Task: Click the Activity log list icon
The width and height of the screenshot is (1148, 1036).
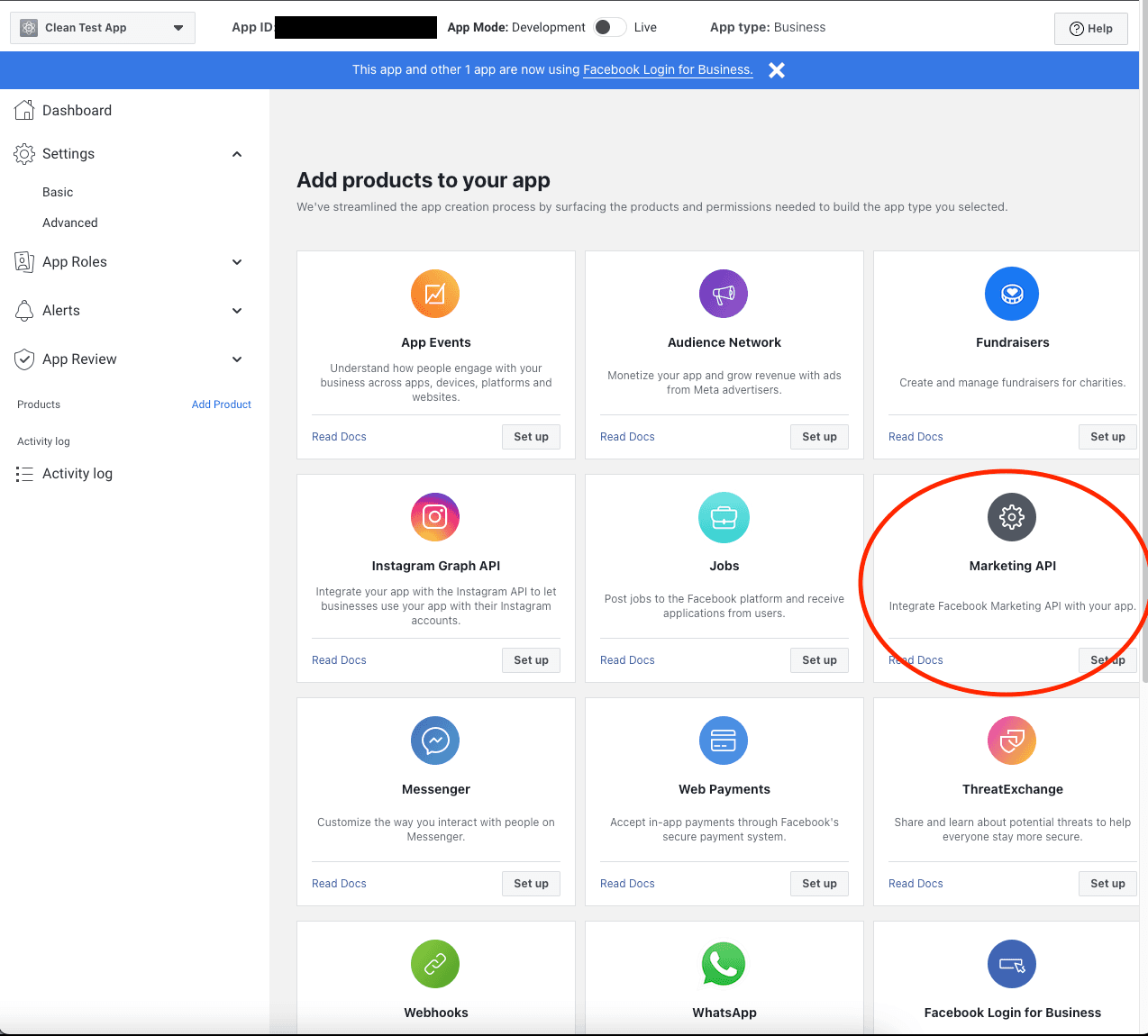Action: [24, 474]
